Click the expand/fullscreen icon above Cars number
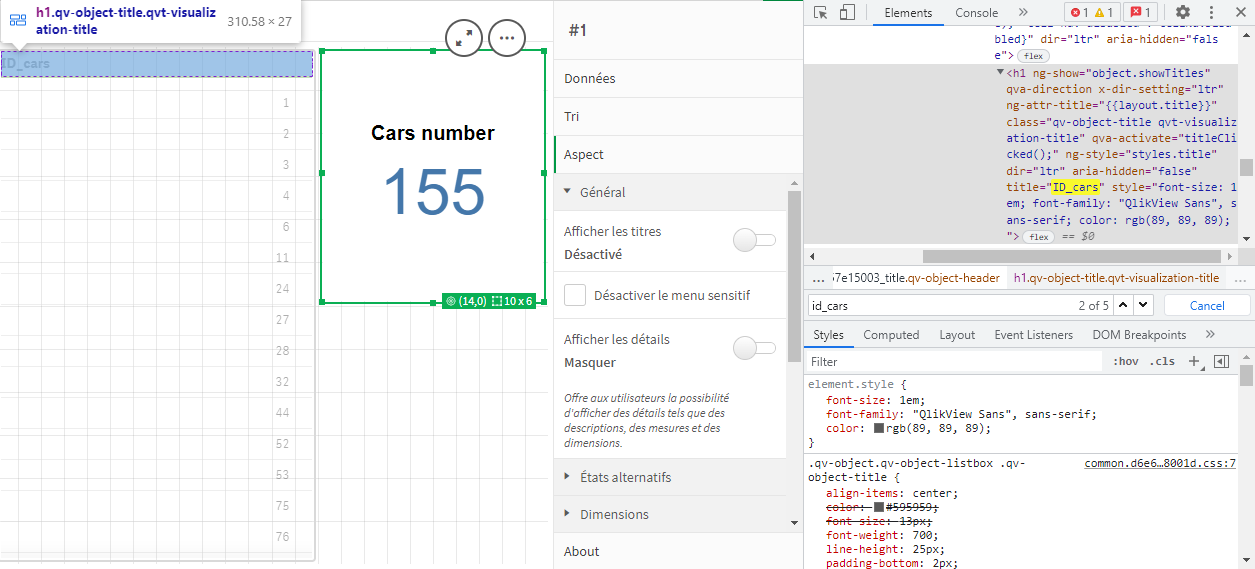The height and width of the screenshot is (569, 1255). [x=464, y=38]
